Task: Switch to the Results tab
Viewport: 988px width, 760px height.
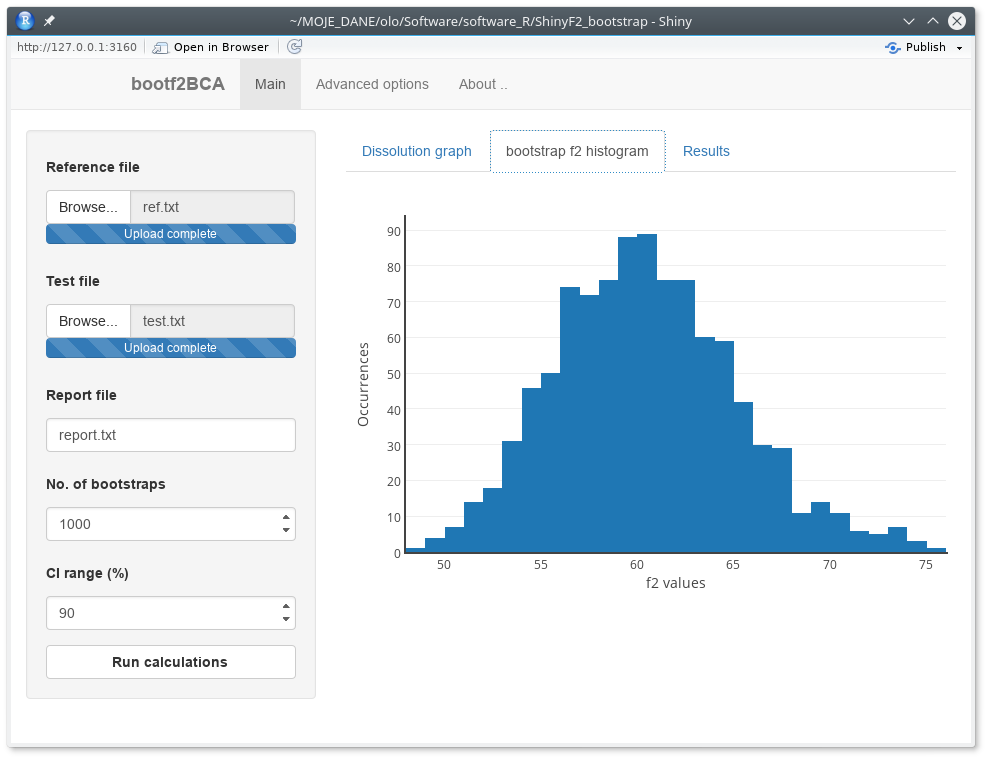Action: click(706, 151)
